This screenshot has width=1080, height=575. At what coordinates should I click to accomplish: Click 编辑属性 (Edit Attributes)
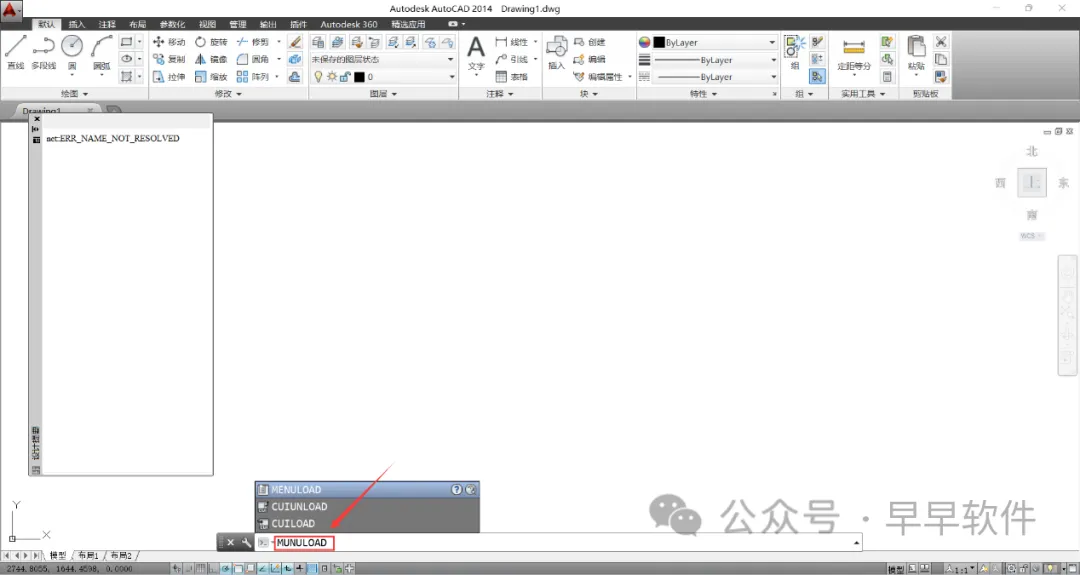tap(598, 76)
